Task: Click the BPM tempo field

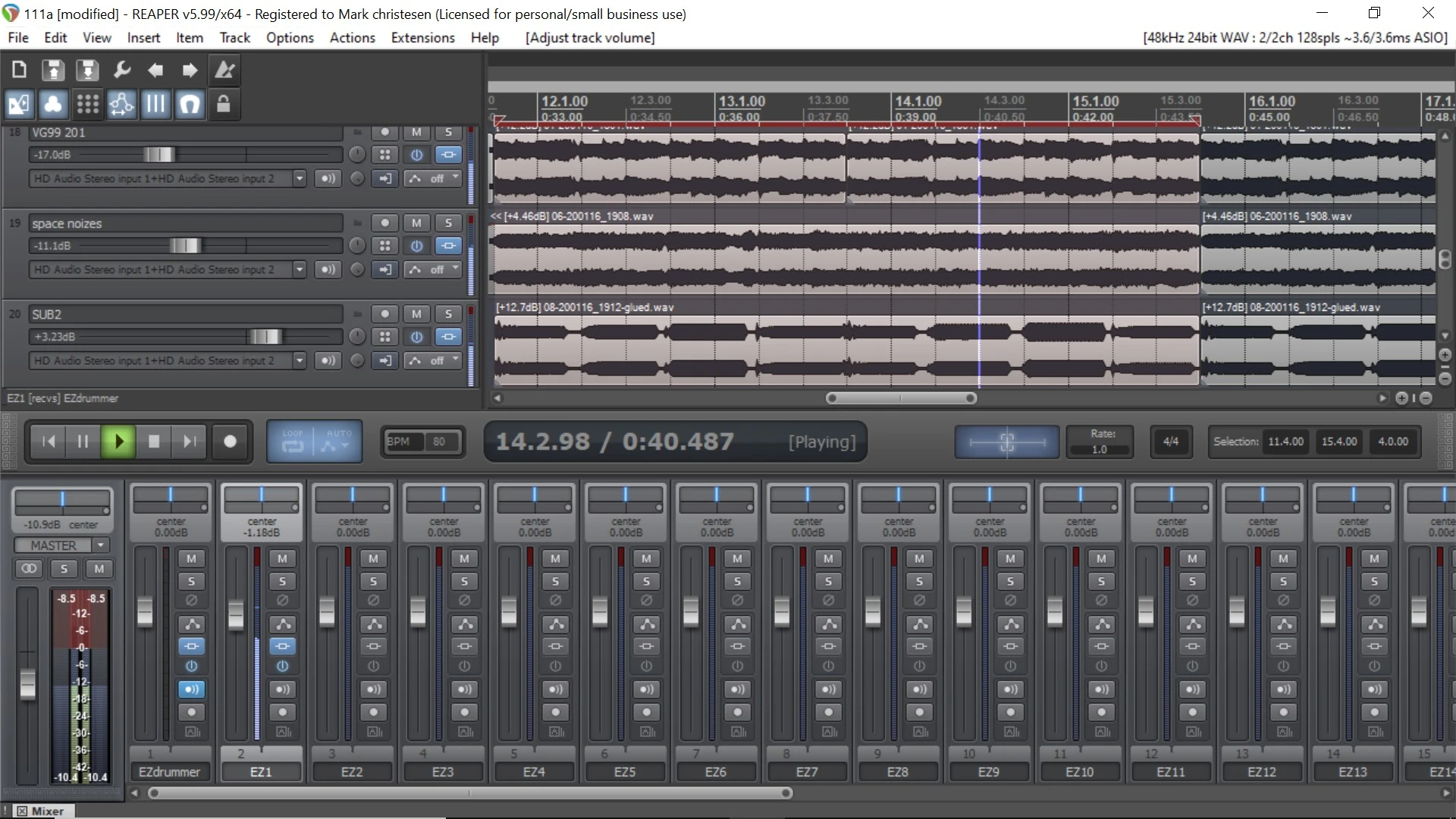Action: (438, 442)
